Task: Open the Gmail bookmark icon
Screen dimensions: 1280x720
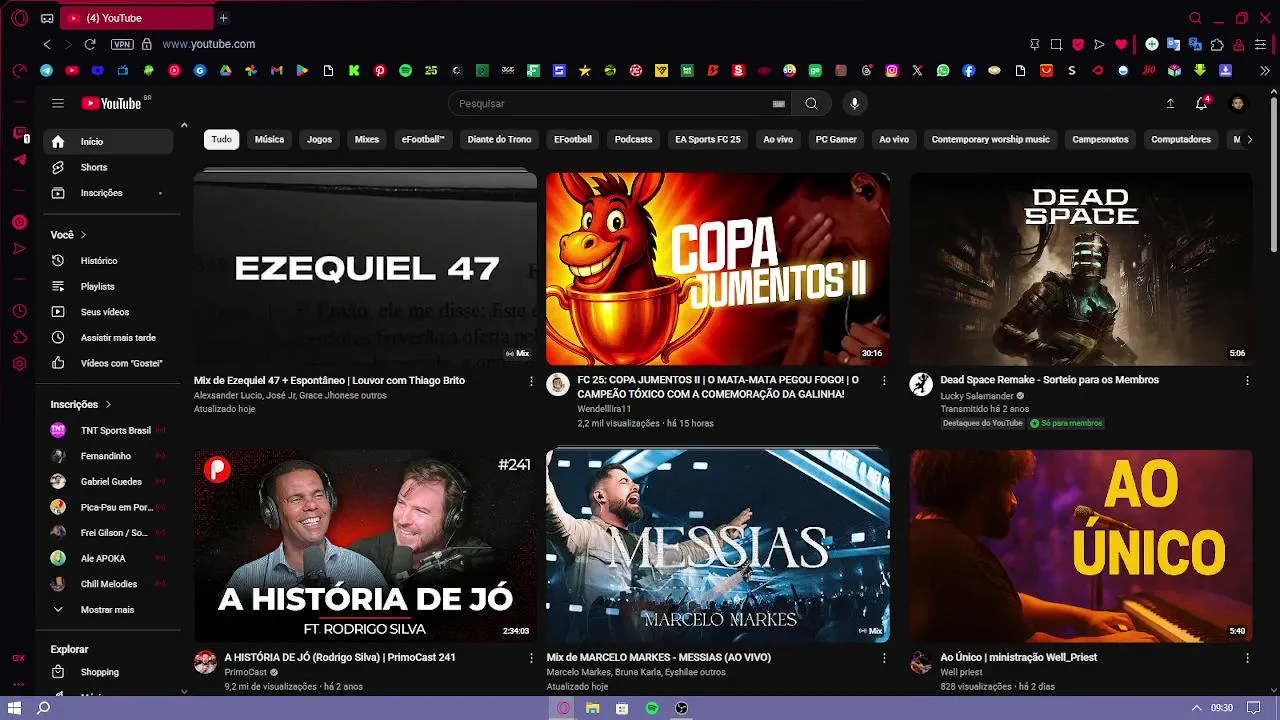Action: coord(276,71)
